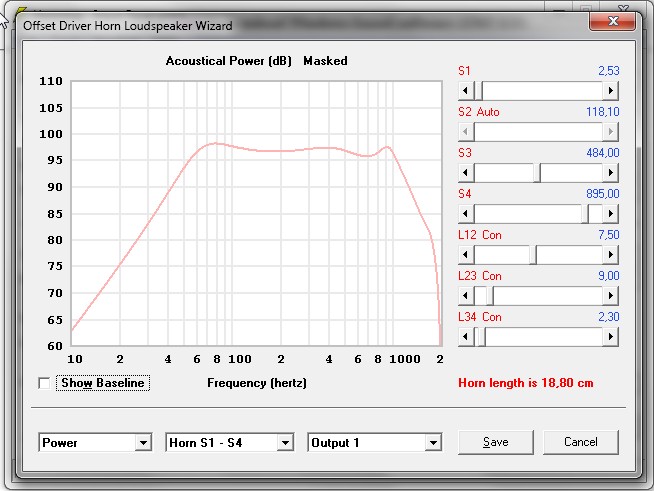Decrease L23 Con with its left arrow

[466, 296]
